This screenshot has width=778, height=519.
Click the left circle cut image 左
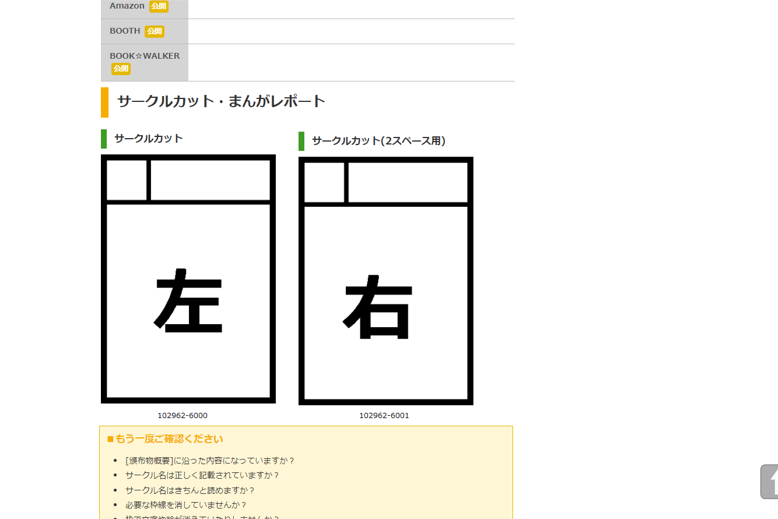coord(188,279)
